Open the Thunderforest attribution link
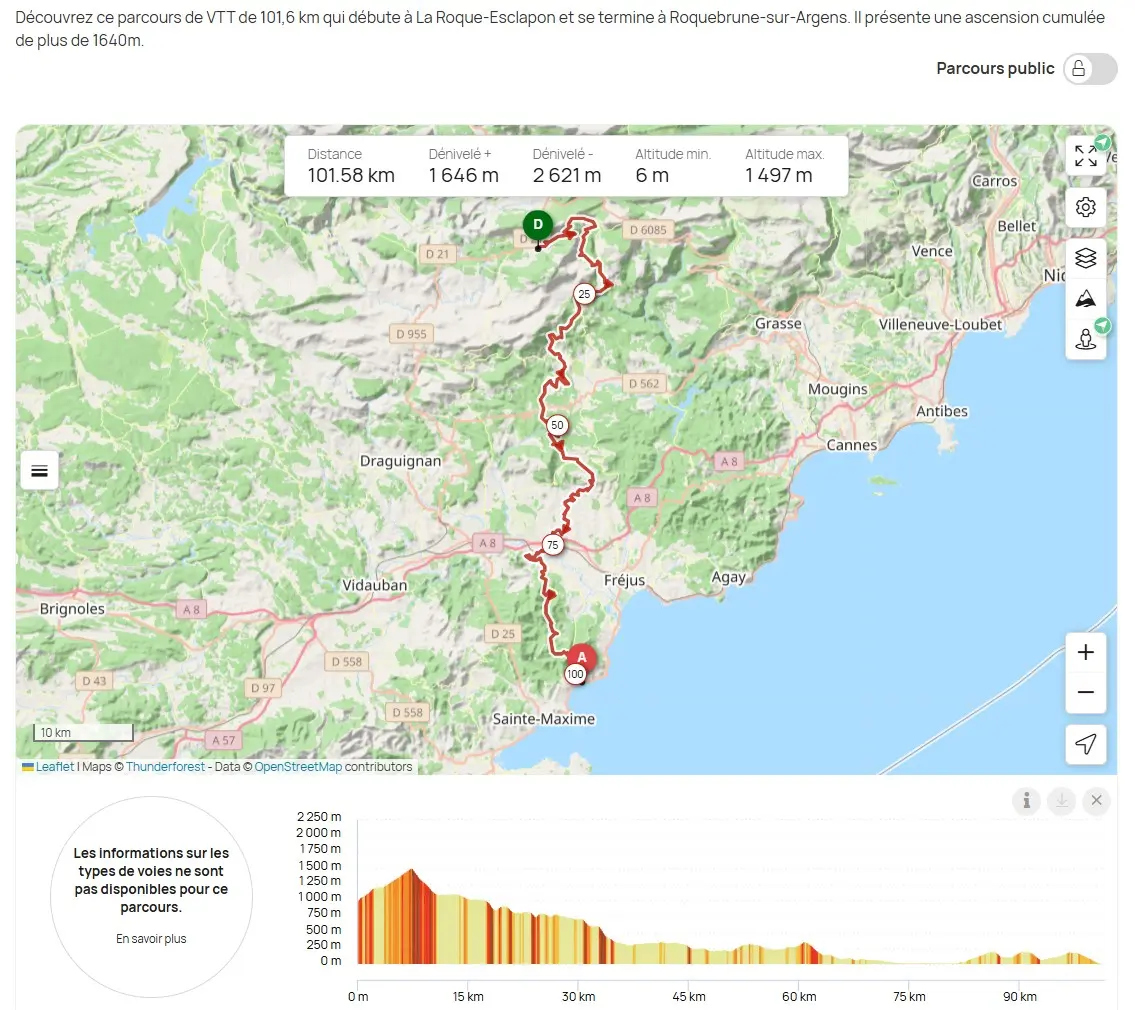 pos(165,767)
